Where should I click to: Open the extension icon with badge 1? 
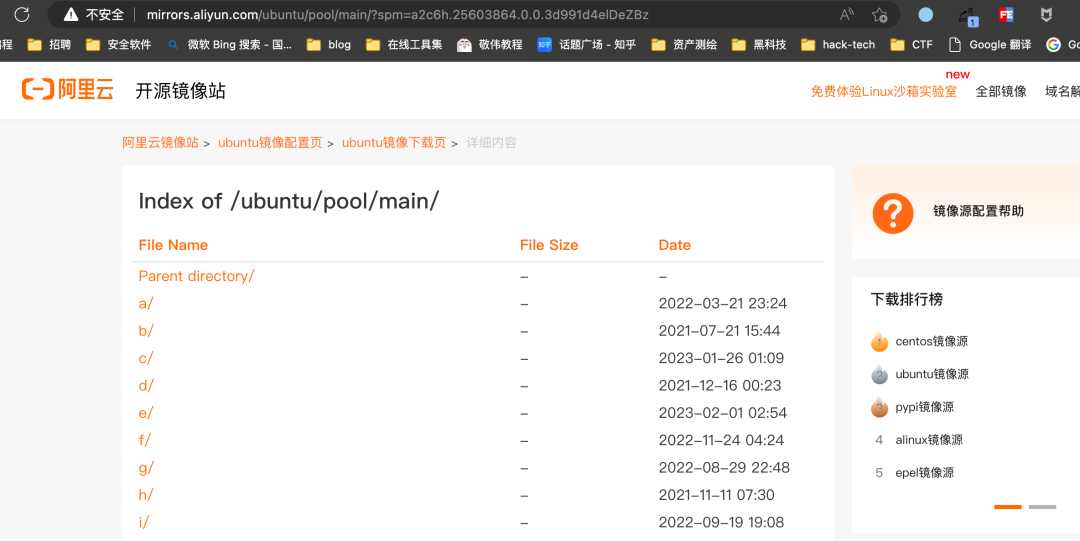[x=968, y=16]
